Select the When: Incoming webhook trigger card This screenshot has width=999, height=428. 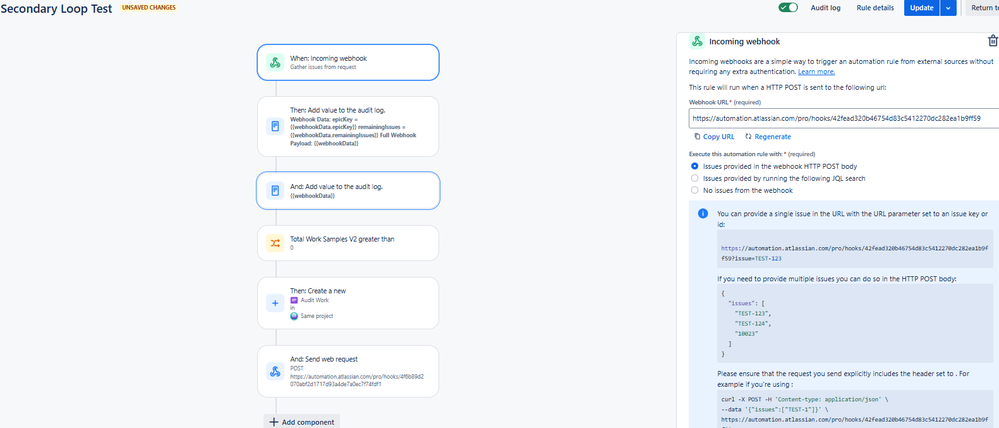(x=348, y=62)
